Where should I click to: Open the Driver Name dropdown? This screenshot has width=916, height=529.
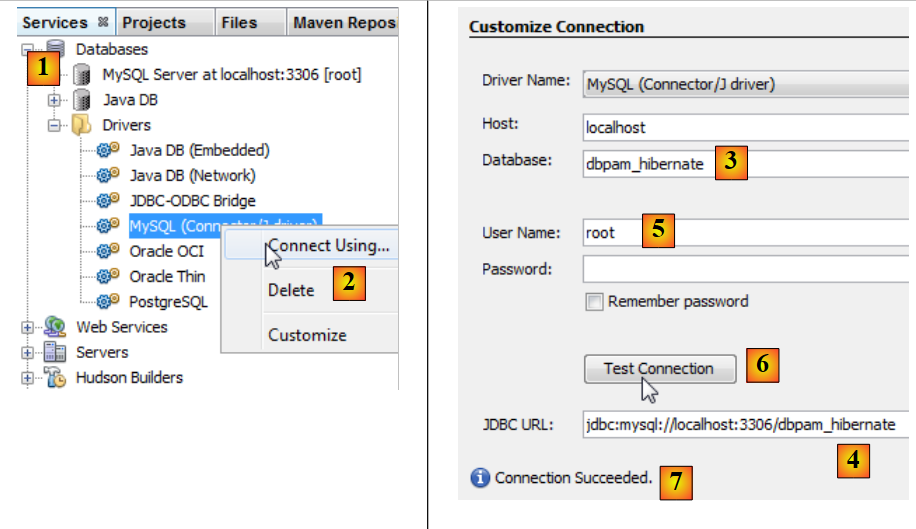click(x=746, y=84)
